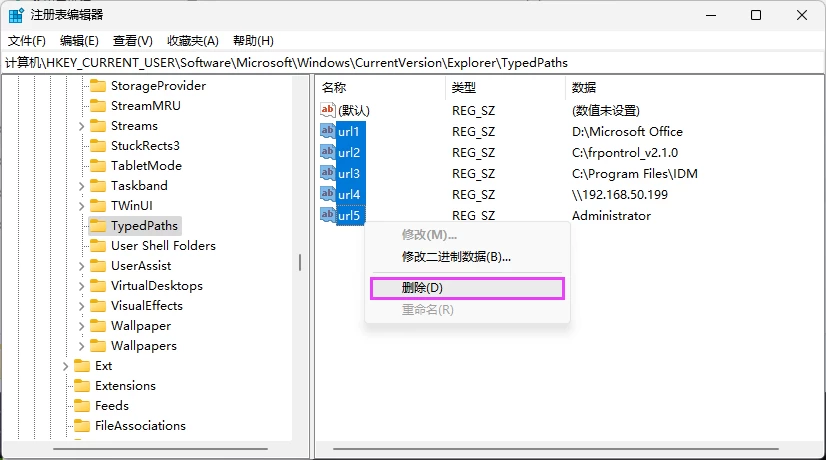The image size is (826, 460).
Task: Expand the Taskband key
Action: (x=81, y=186)
